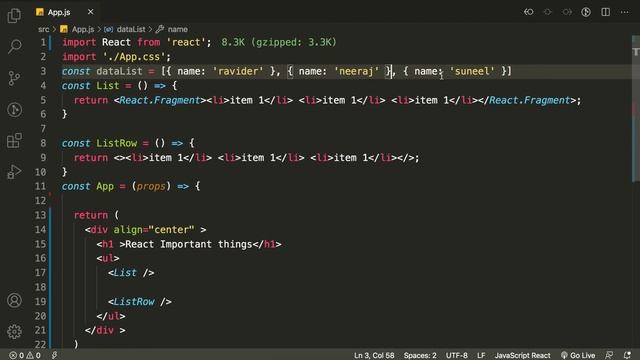Viewport: 640px width, 360px height.
Task: Click Ln 3, Col 58 status entry
Action: pyautogui.click(x=374, y=356)
